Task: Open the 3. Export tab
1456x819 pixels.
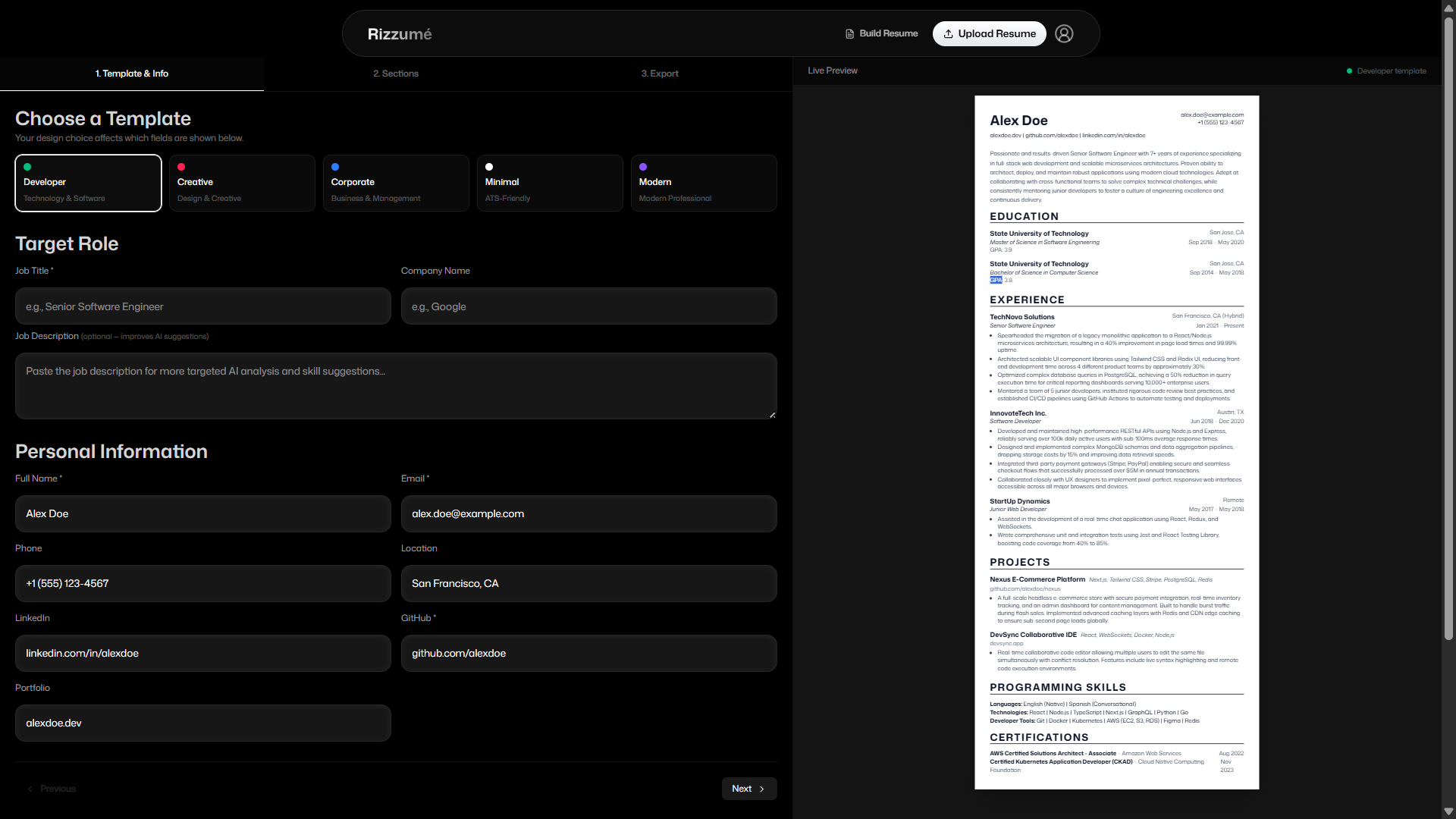Action: click(659, 74)
